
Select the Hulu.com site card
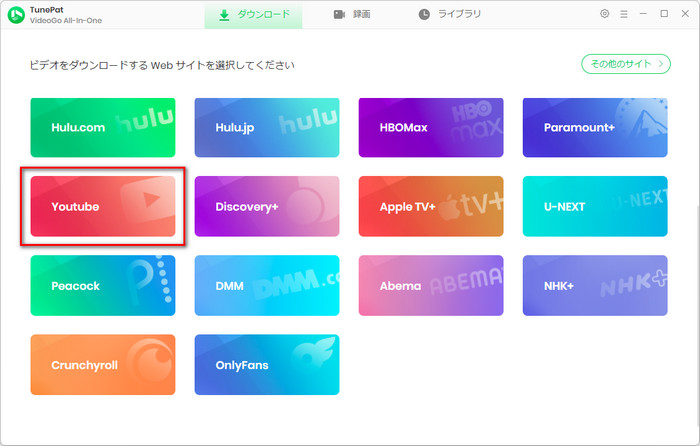point(103,128)
